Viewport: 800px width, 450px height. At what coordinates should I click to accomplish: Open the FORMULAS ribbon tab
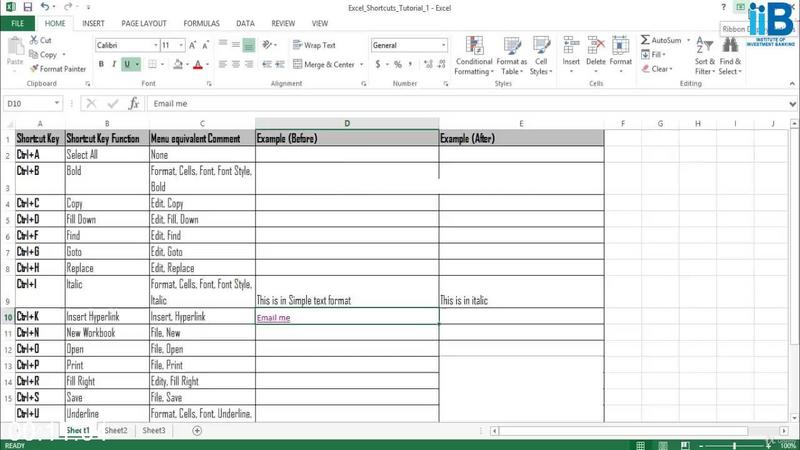tap(202, 23)
